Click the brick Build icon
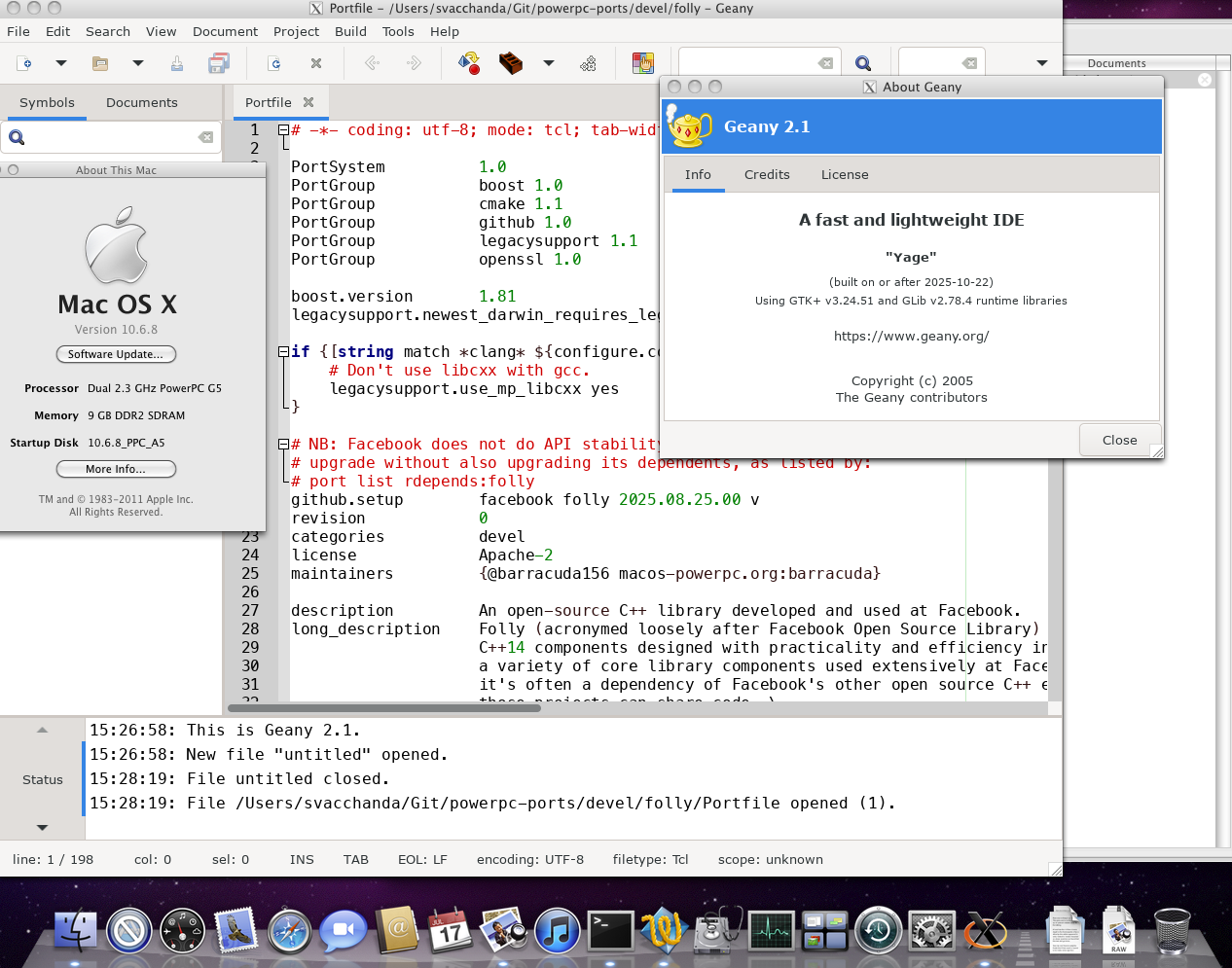The width and height of the screenshot is (1232, 968). [x=510, y=63]
